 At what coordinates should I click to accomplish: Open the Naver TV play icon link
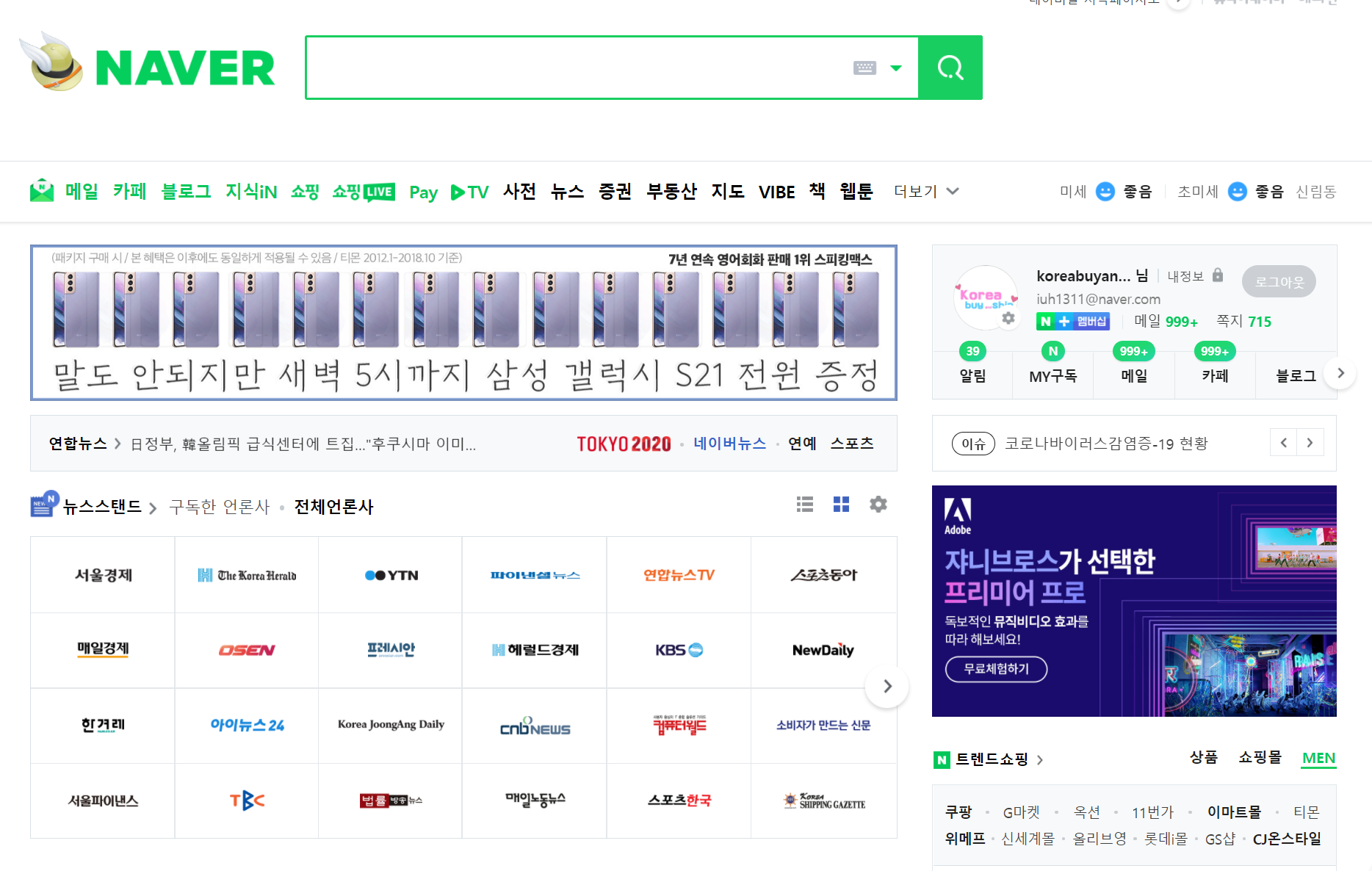pos(470,192)
